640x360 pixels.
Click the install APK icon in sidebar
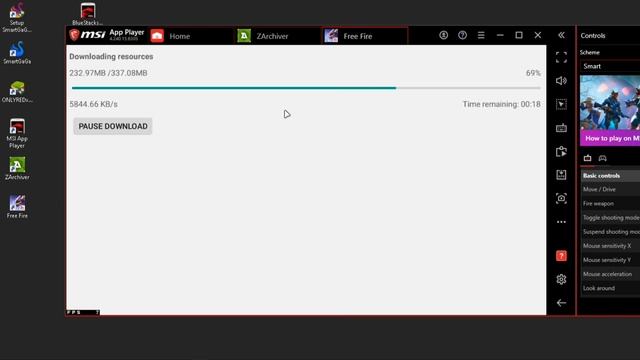561,175
